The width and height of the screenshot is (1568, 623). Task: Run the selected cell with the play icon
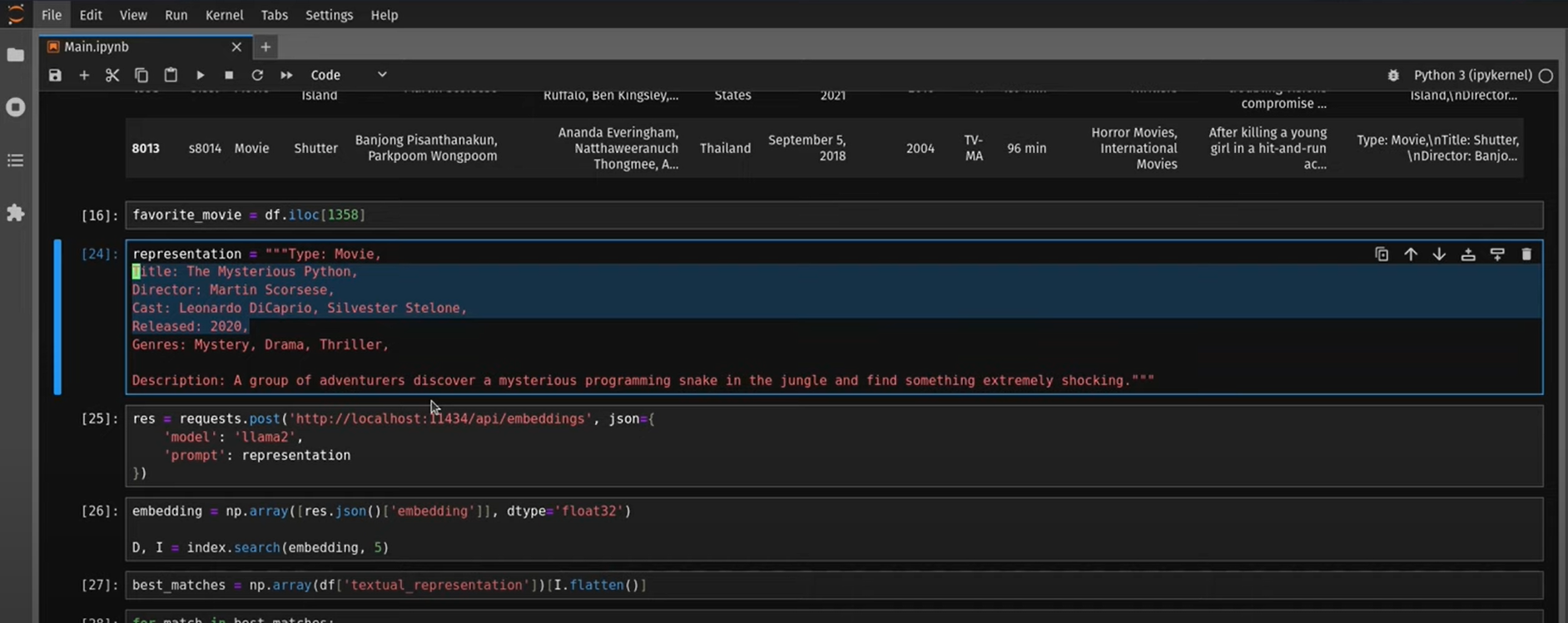[x=200, y=75]
